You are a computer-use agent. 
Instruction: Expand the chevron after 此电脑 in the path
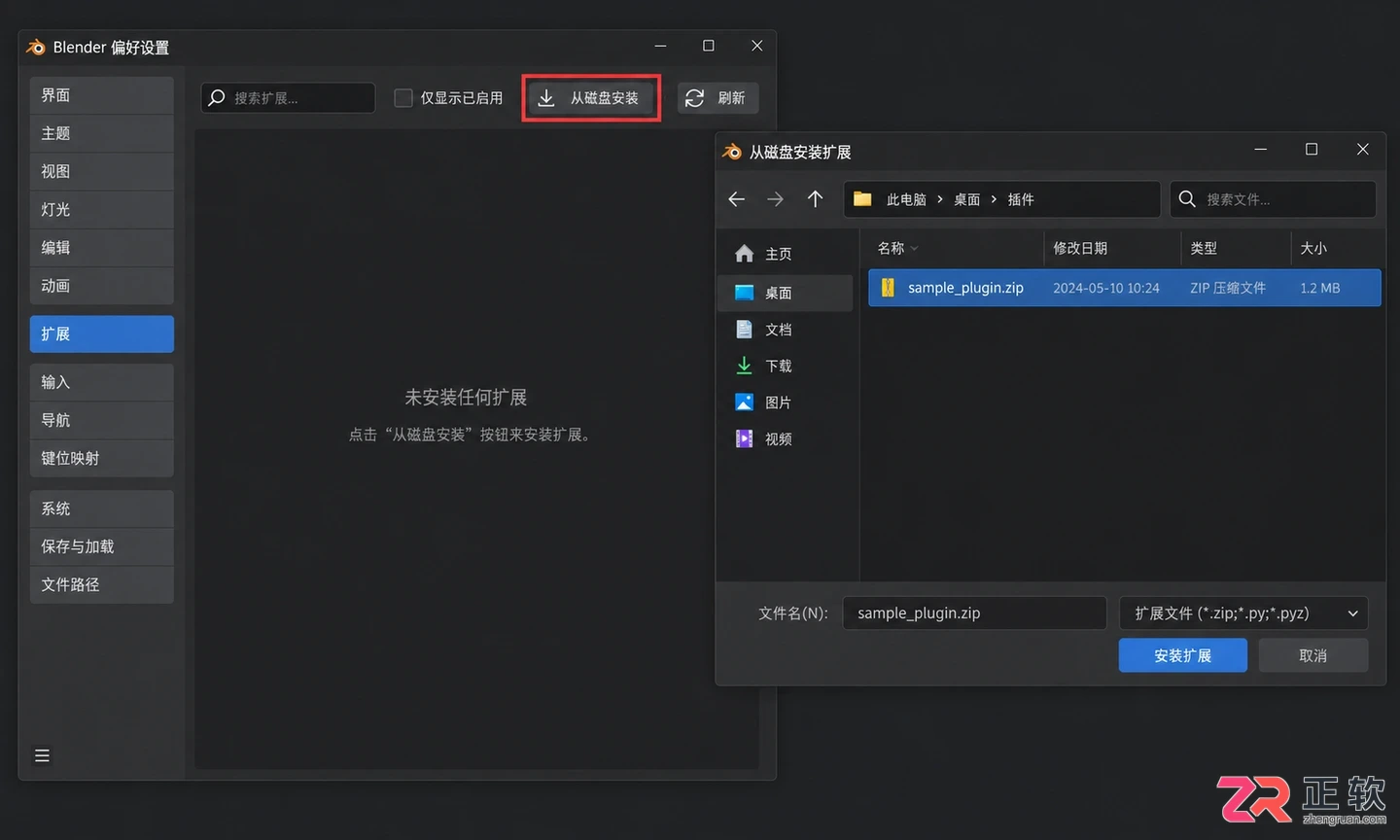940,199
